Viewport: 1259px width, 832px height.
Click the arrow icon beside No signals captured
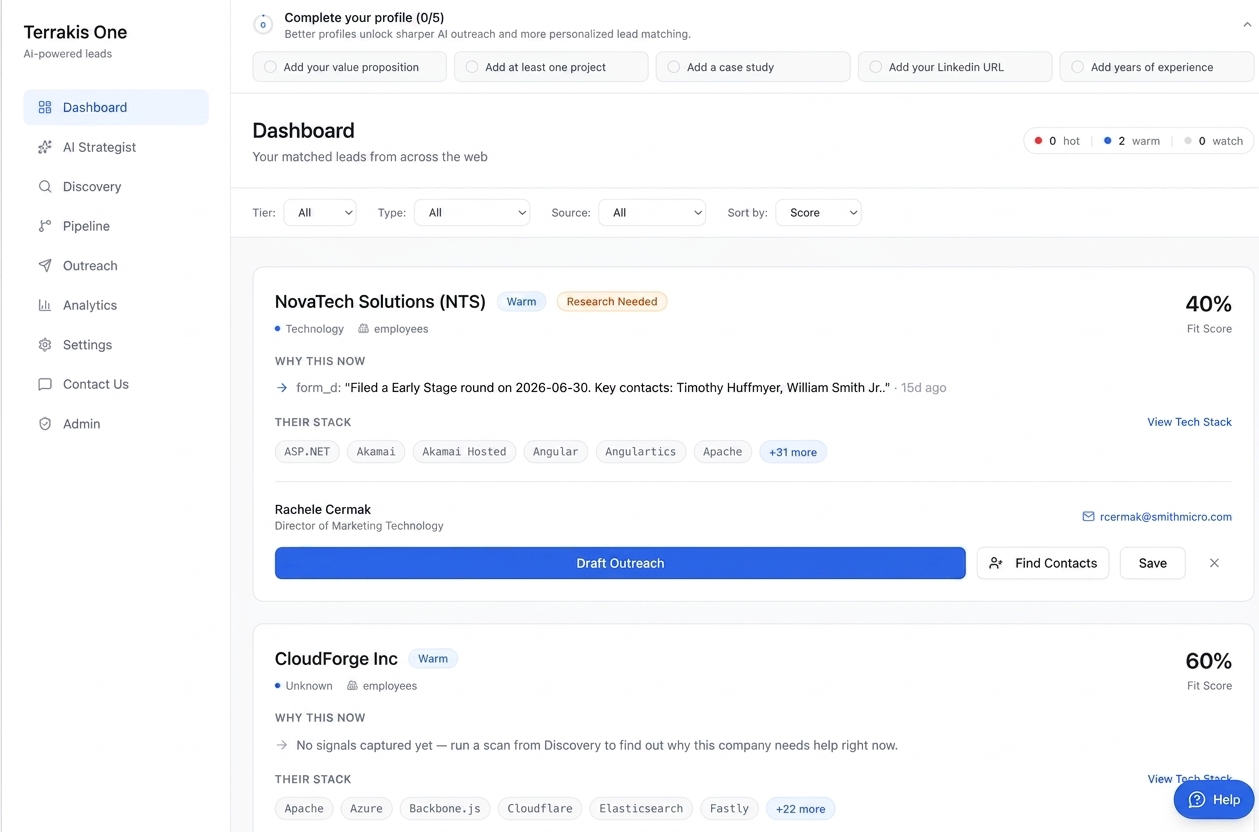[x=282, y=745]
